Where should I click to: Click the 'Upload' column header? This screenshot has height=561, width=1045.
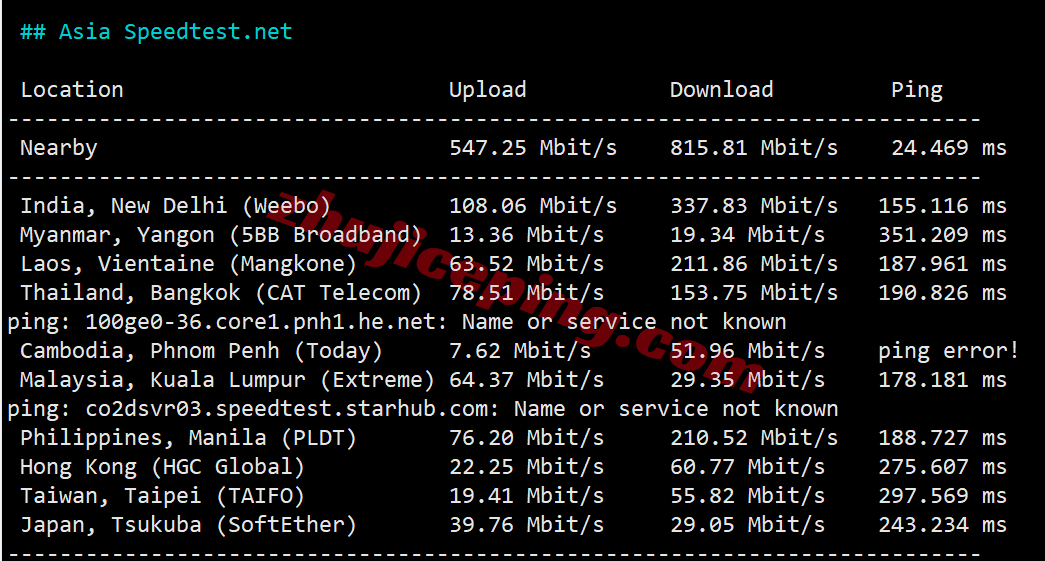[488, 90]
